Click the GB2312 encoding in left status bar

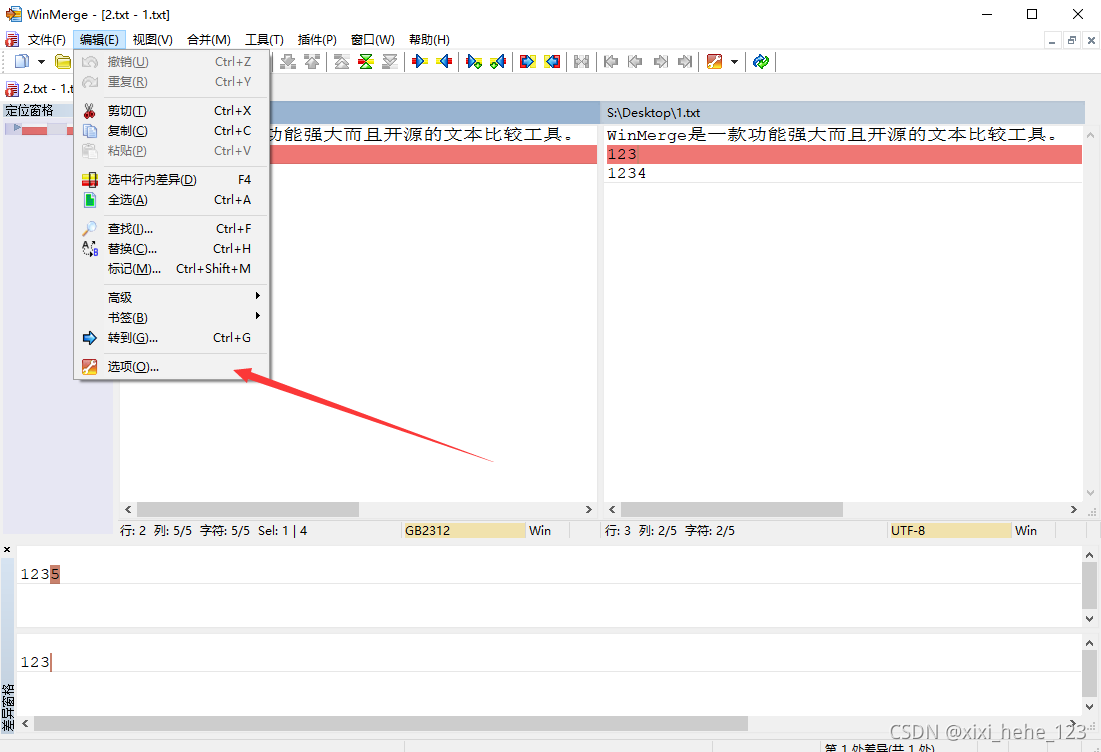[463, 531]
